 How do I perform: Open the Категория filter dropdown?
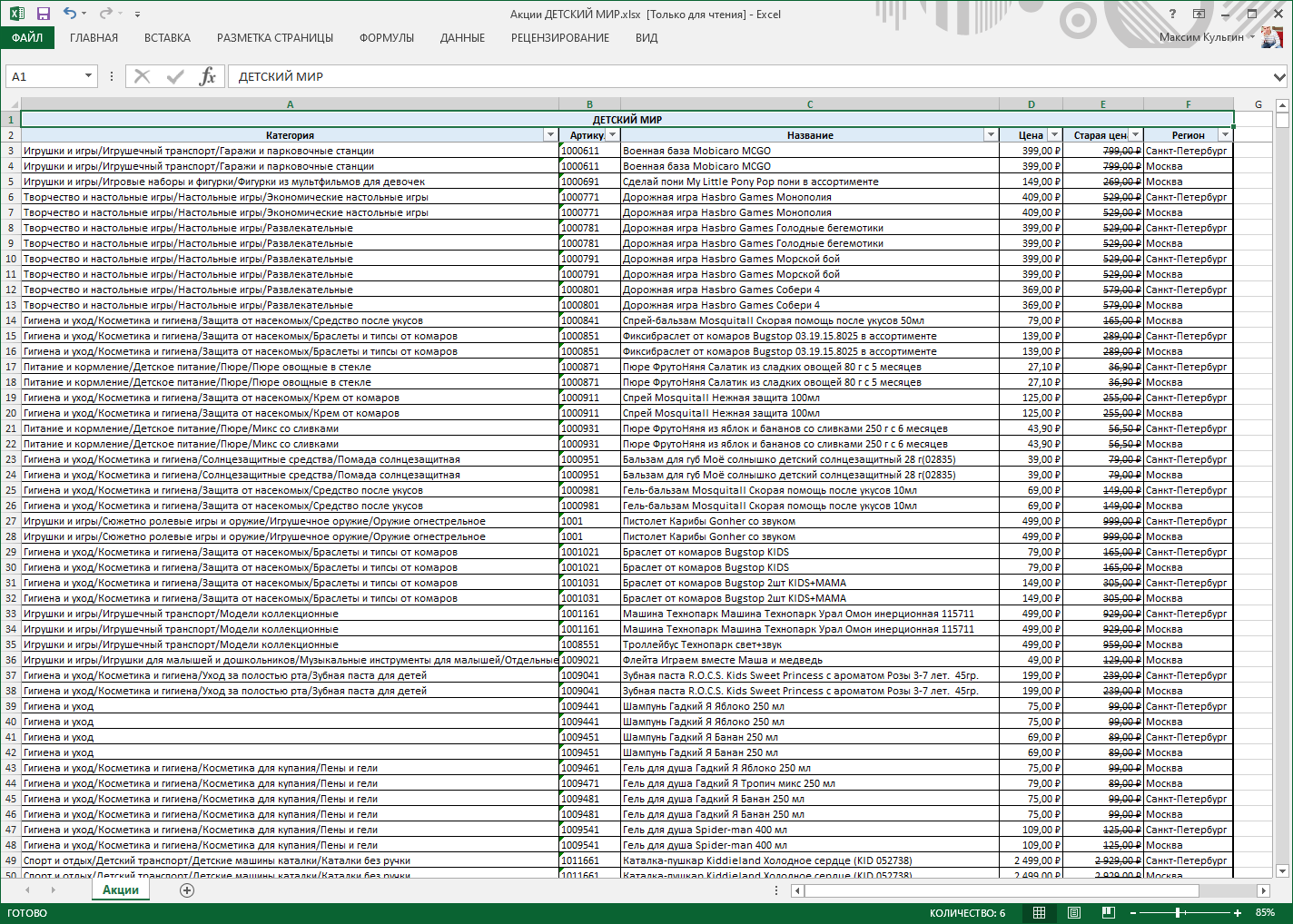550,135
